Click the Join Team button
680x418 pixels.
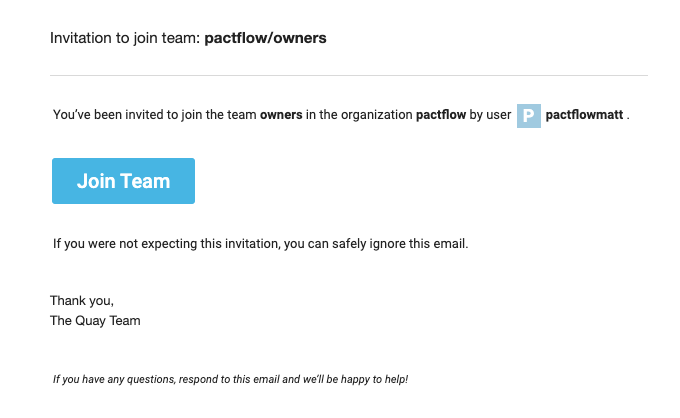tap(123, 181)
